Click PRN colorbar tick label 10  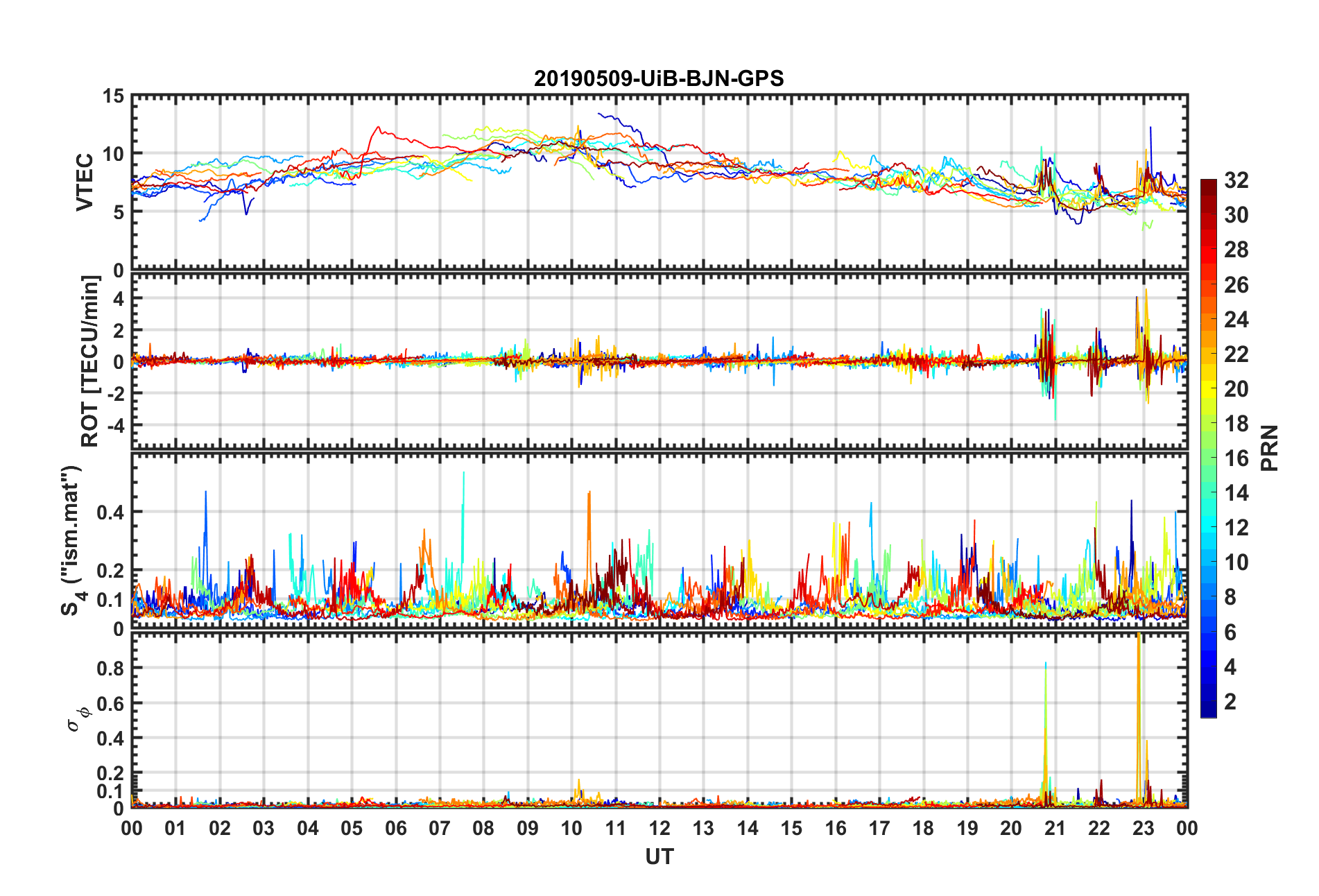click(x=1236, y=562)
